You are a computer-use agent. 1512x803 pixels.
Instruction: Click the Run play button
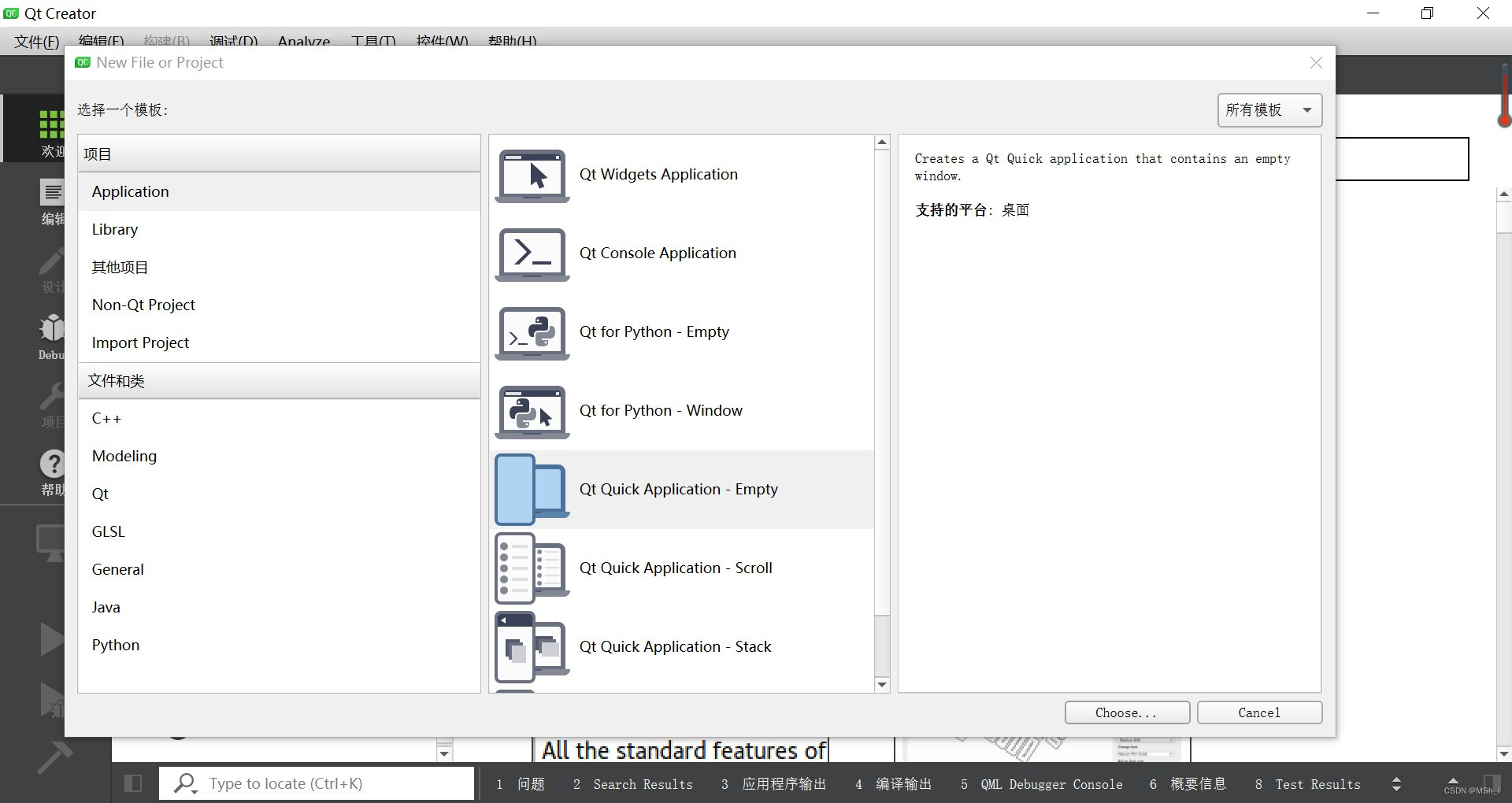coord(52,638)
